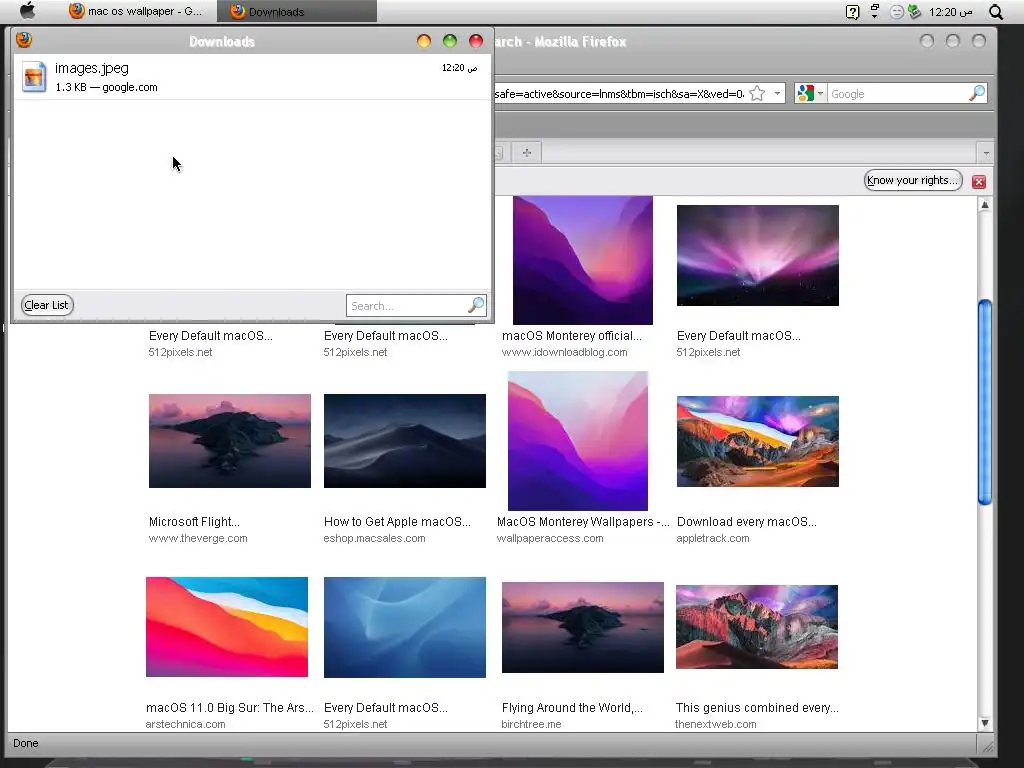Click the MacOS Monterey Wallpapers caption link
Image resolution: width=1024 pixels, height=768 pixels.
tap(583, 522)
